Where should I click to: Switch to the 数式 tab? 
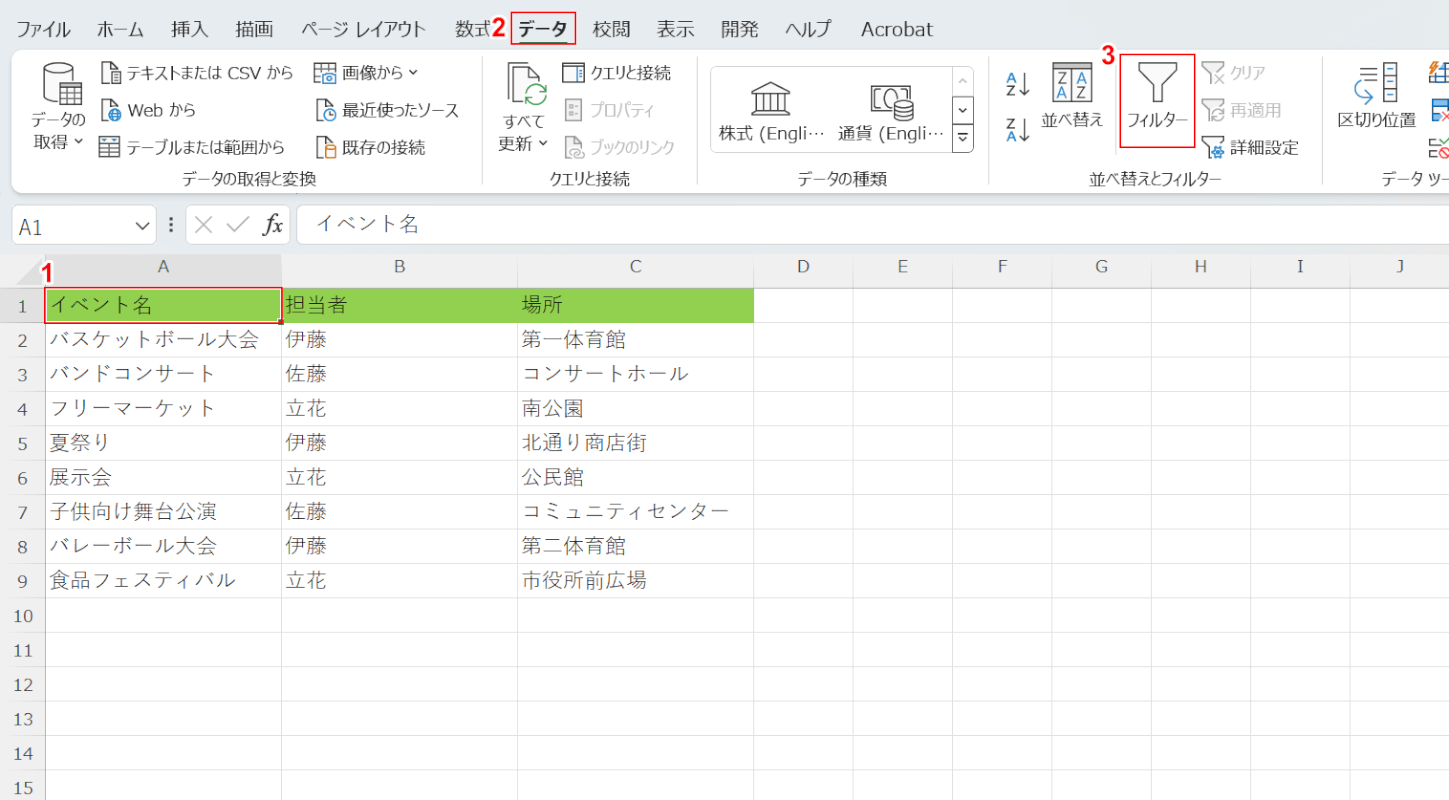[472, 29]
